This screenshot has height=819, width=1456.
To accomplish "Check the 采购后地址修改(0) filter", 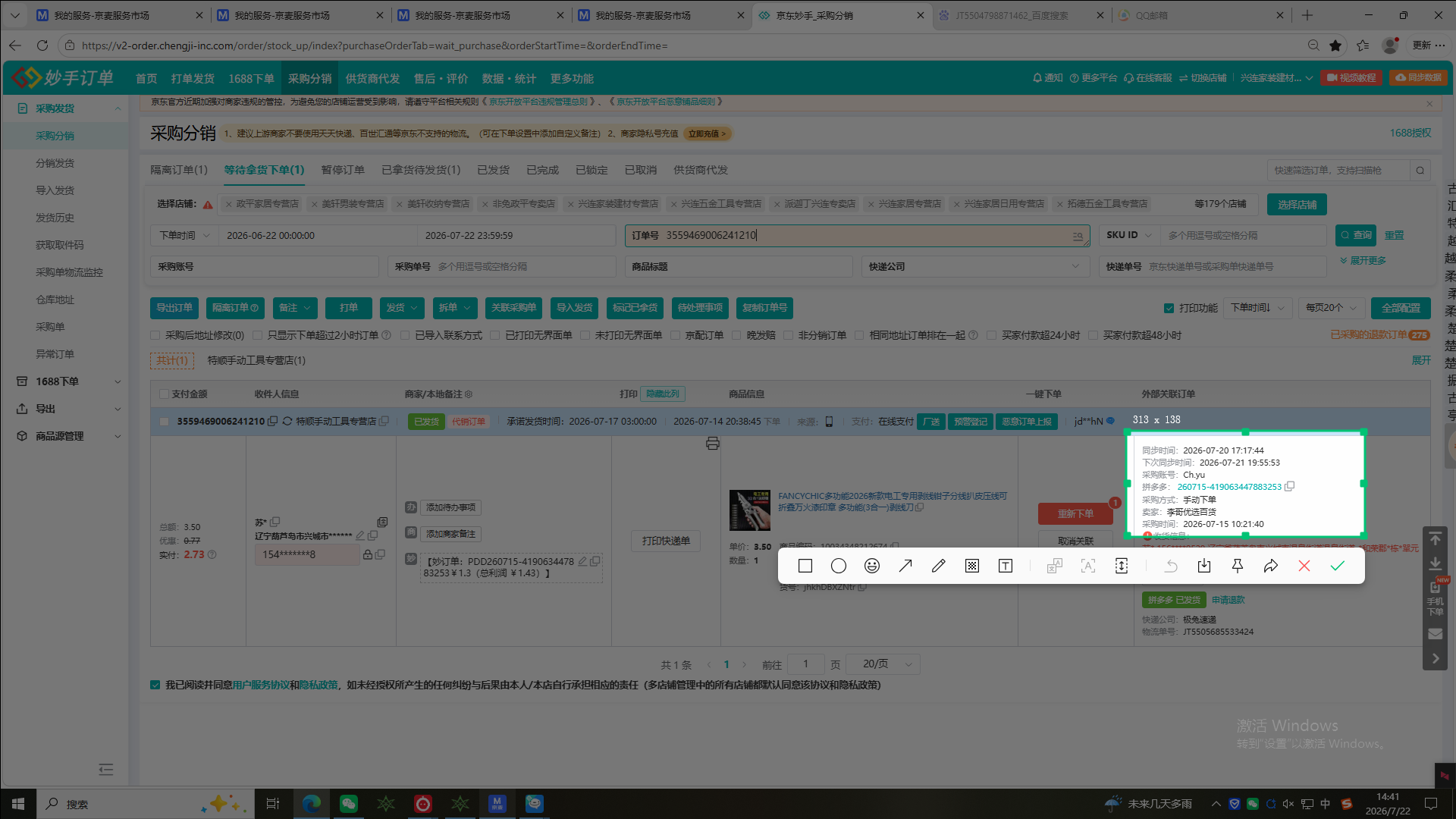I will click(x=155, y=335).
